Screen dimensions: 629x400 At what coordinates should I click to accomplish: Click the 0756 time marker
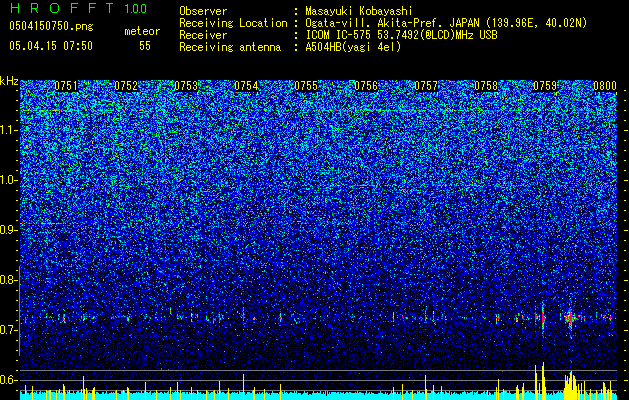pos(366,86)
